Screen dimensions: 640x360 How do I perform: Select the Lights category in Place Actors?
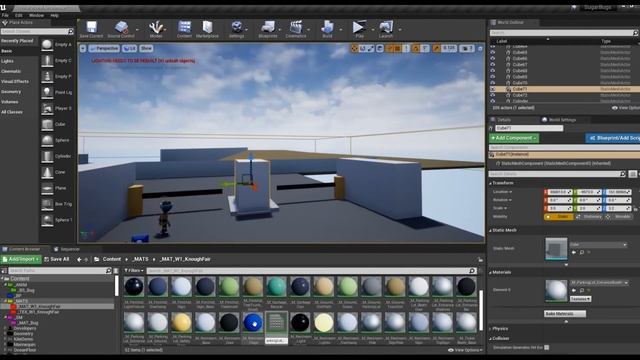(7, 61)
